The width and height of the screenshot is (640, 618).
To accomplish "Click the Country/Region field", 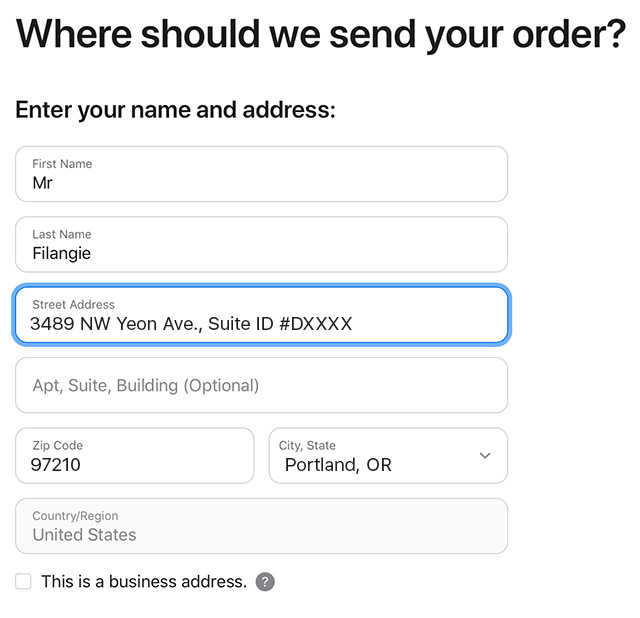I will pyautogui.click(x=262, y=526).
